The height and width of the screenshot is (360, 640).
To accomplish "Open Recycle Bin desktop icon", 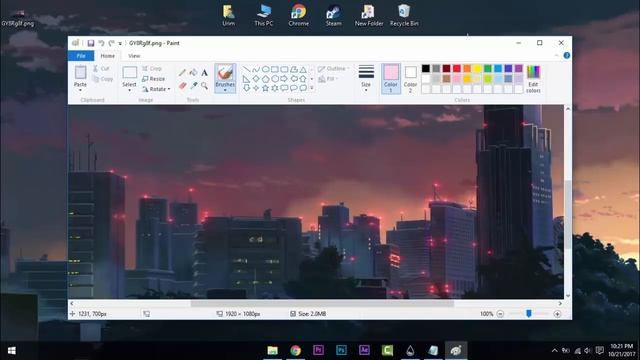I will (x=404, y=15).
